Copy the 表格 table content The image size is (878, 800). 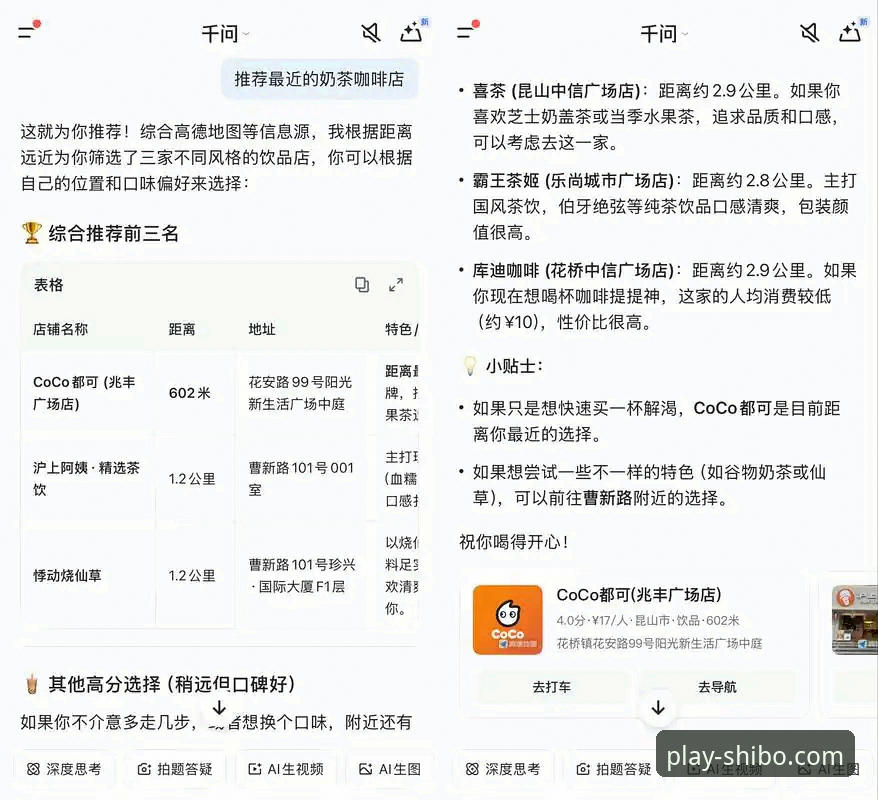[361, 285]
